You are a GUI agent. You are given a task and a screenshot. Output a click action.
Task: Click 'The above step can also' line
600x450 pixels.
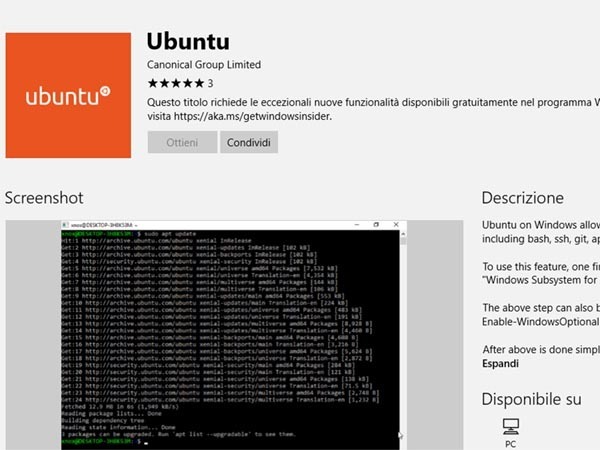(541, 308)
